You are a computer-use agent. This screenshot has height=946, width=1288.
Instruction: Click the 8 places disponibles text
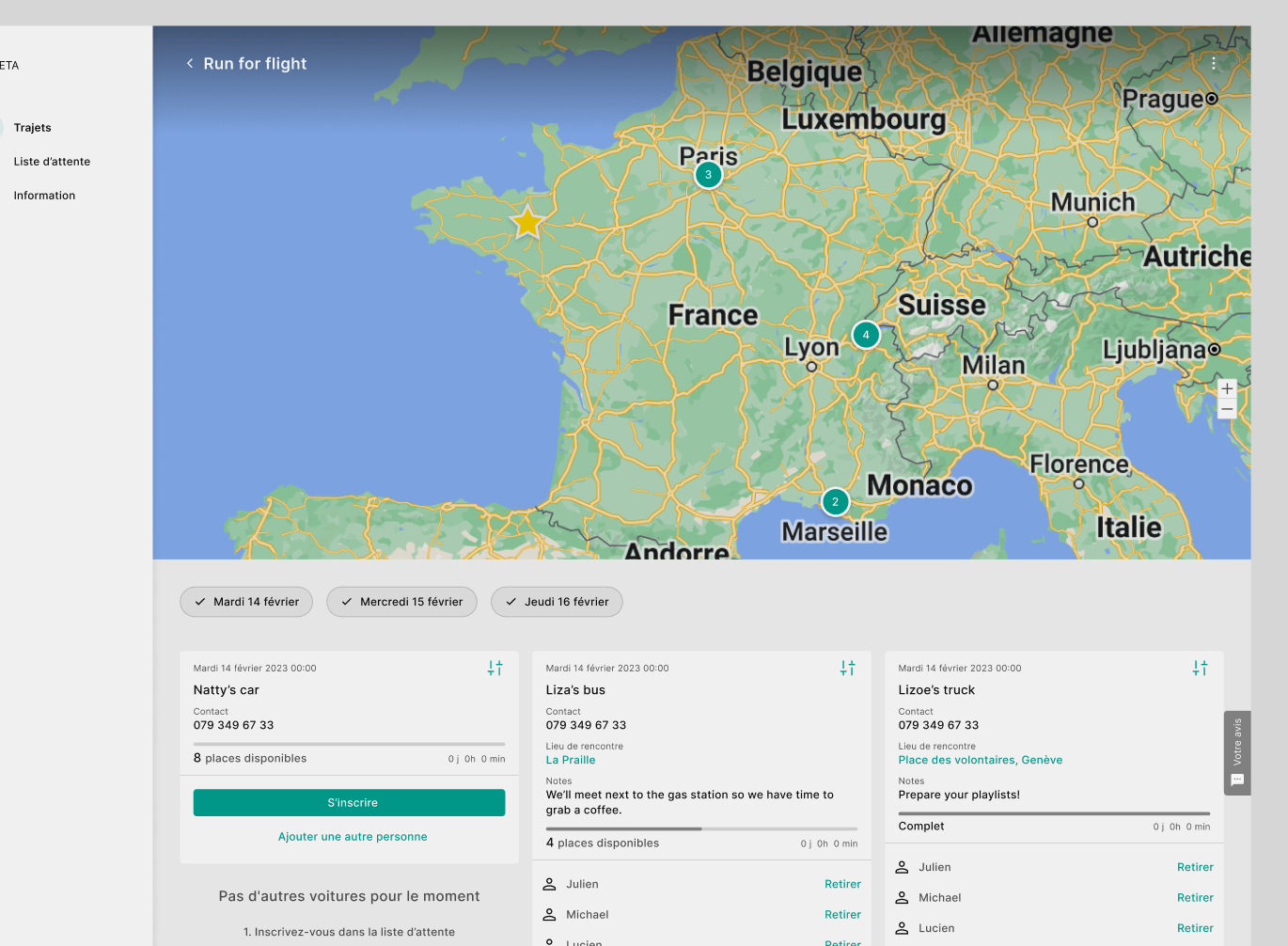(x=250, y=758)
